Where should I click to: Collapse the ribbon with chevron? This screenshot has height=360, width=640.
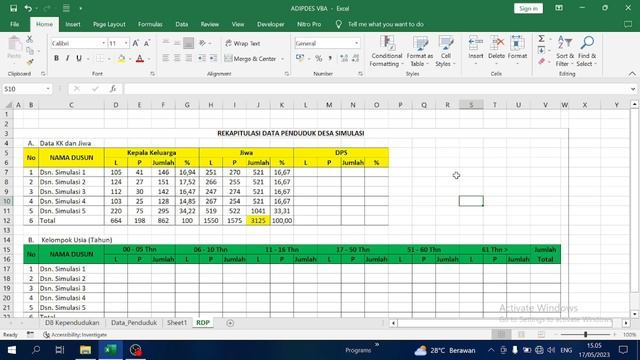click(632, 74)
